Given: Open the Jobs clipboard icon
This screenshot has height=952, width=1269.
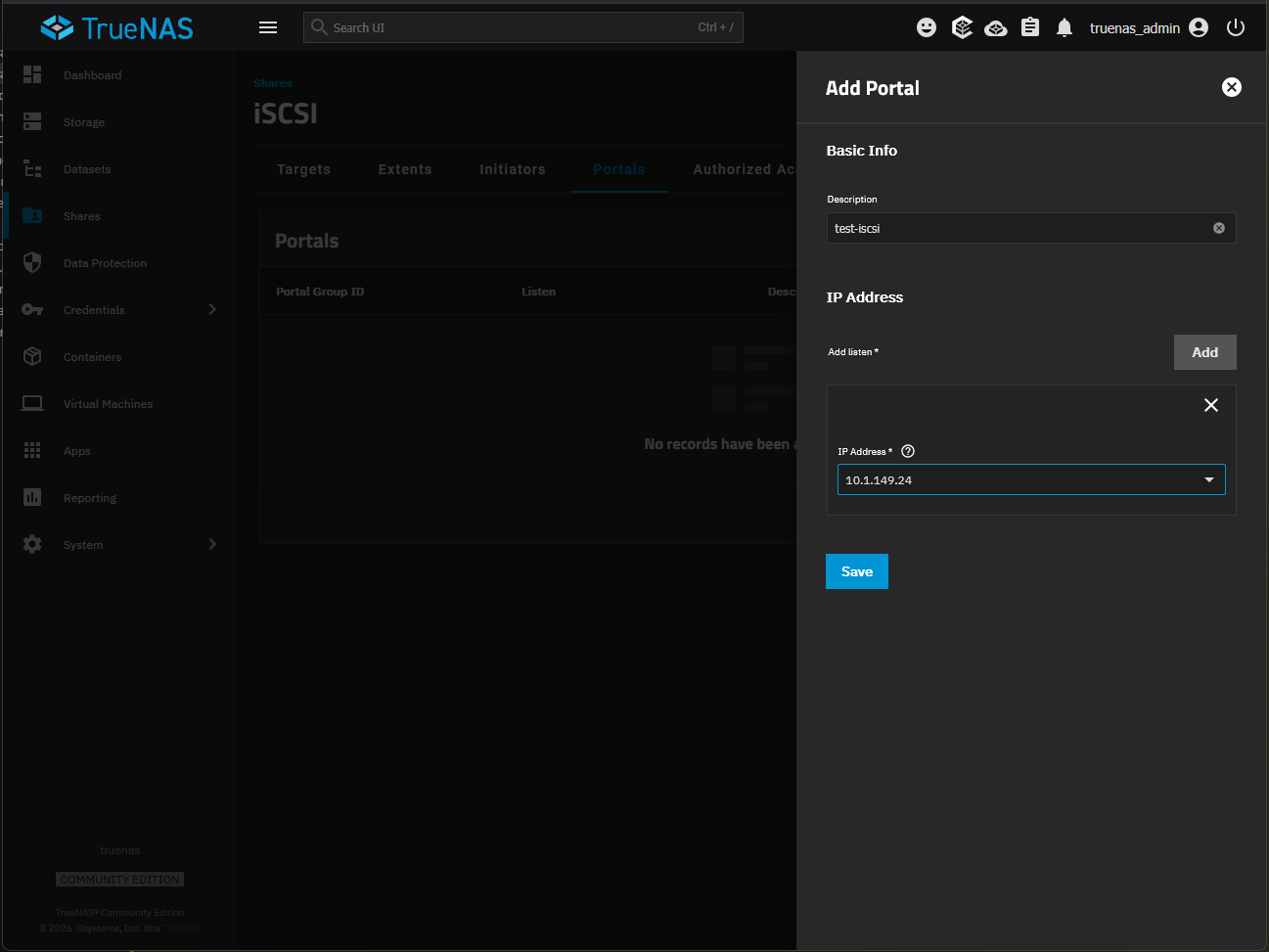Looking at the screenshot, I should [1030, 27].
